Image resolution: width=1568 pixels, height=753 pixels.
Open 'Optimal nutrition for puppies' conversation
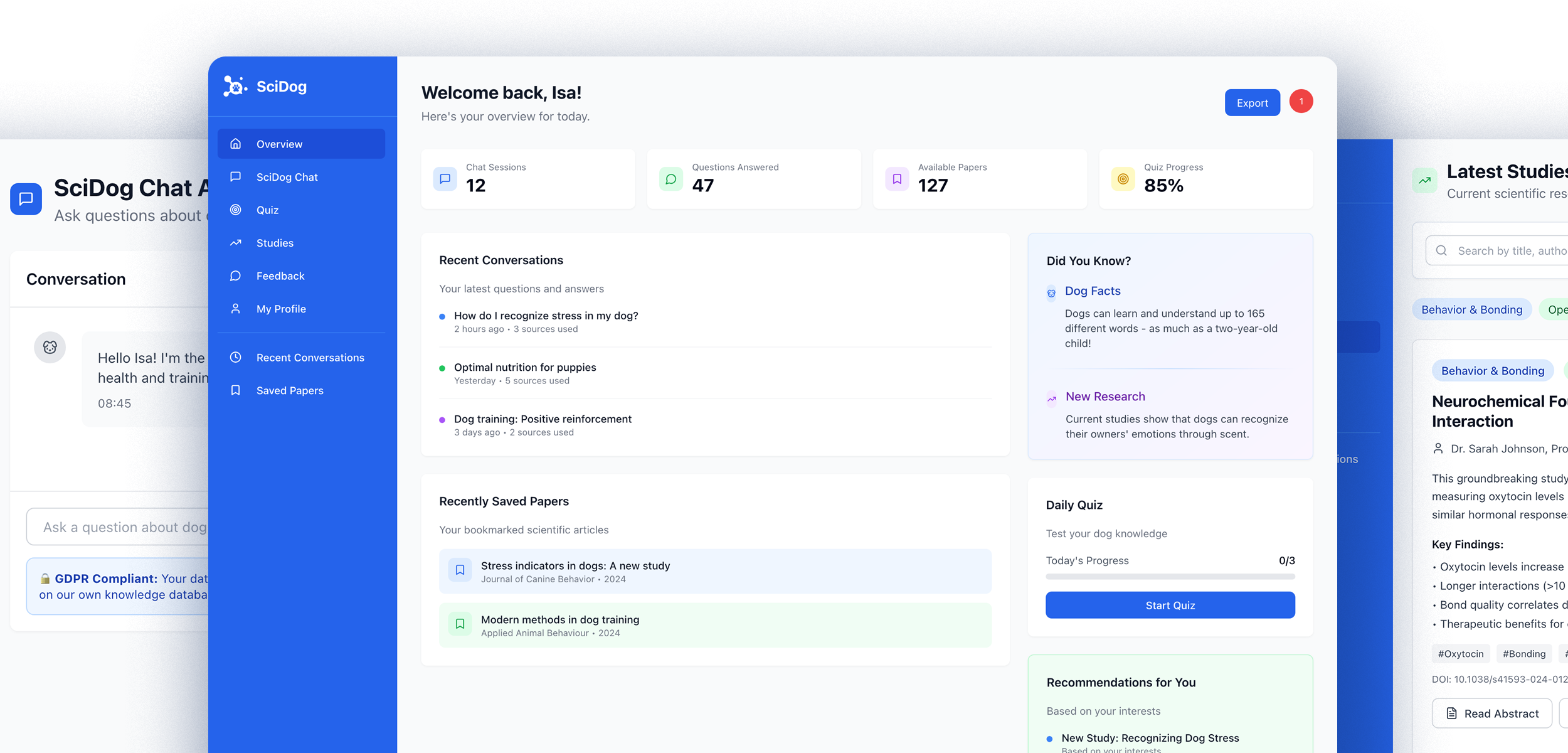pos(525,367)
